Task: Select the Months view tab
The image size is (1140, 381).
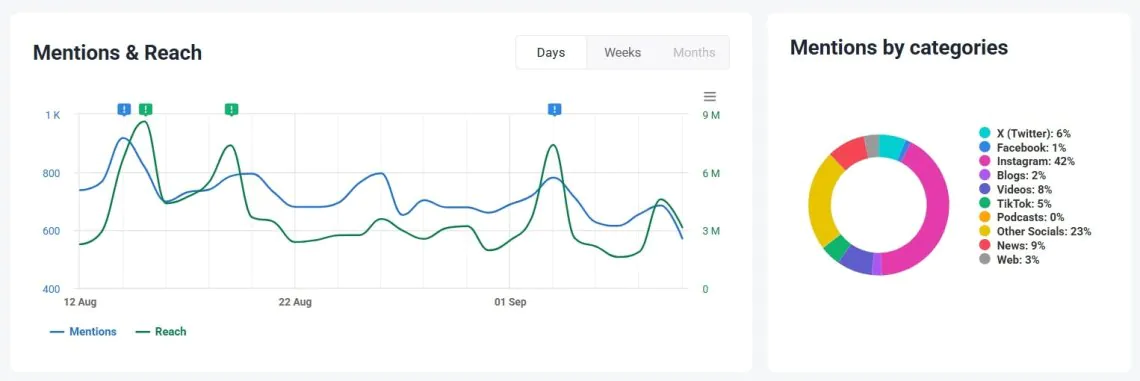Action: [694, 52]
